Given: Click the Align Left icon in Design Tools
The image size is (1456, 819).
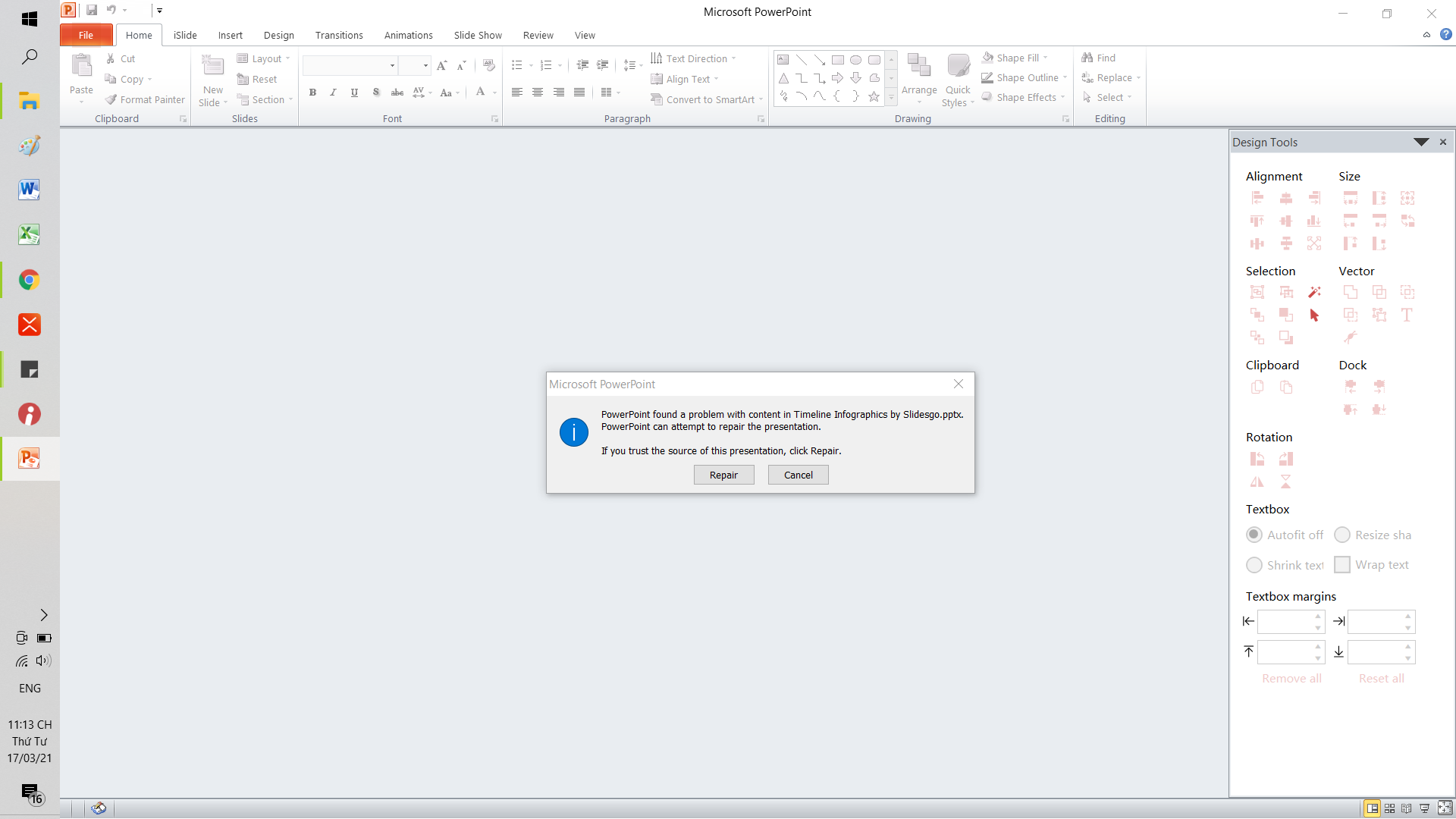Looking at the screenshot, I should click(x=1257, y=198).
